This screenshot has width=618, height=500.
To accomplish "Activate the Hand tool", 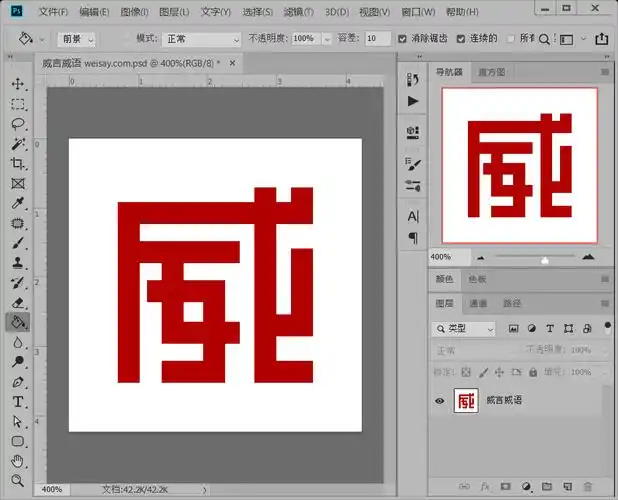I will [x=18, y=461].
